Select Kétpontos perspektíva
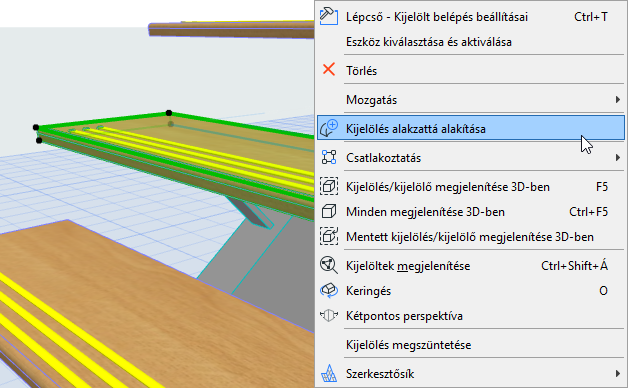The image size is (628, 388). coord(471,316)
